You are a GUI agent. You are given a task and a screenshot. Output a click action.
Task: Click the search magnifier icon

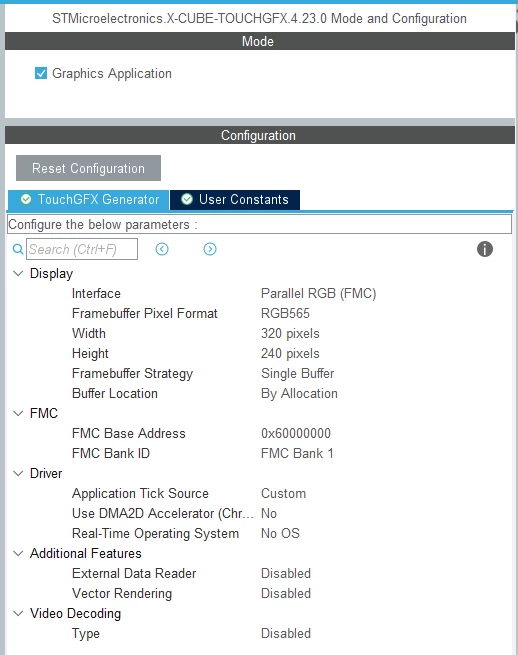[x=18, y=249]
